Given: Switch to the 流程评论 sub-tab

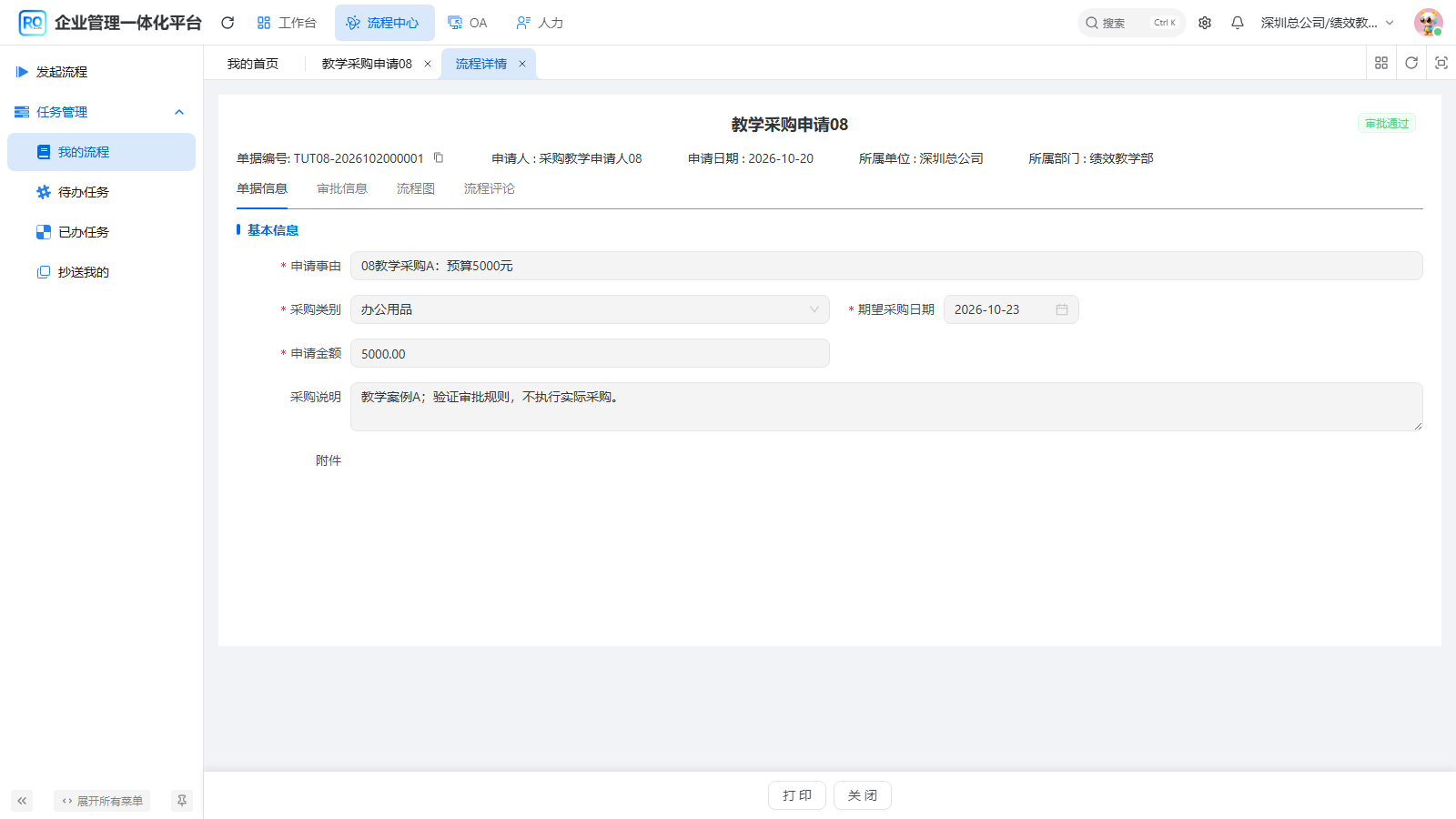Looking at the screenshot, I should tap(490, 188).
